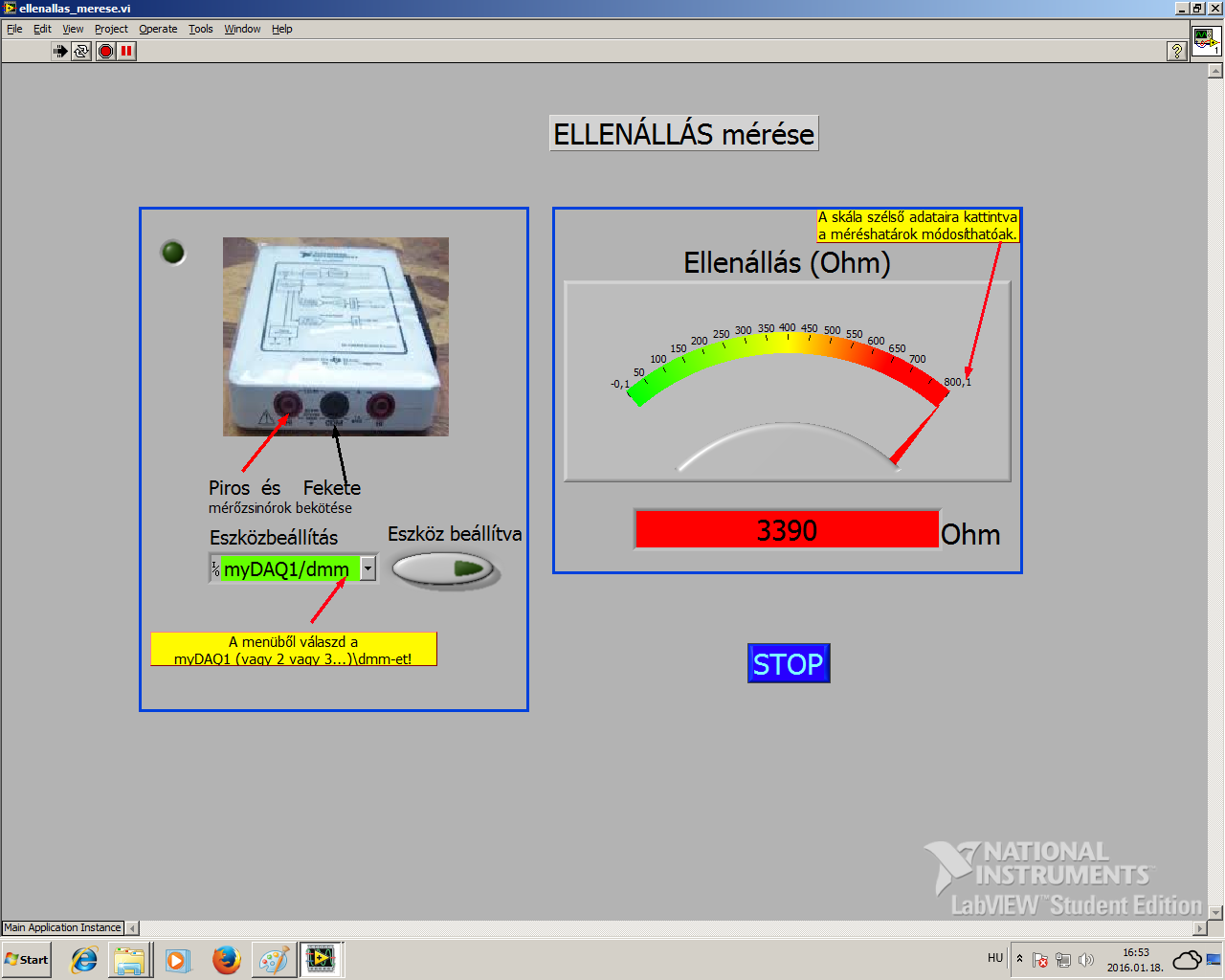The image size is (1225, 980).
Task: Open Firefox from the taskbar
Action: click(x=226, y=959)
